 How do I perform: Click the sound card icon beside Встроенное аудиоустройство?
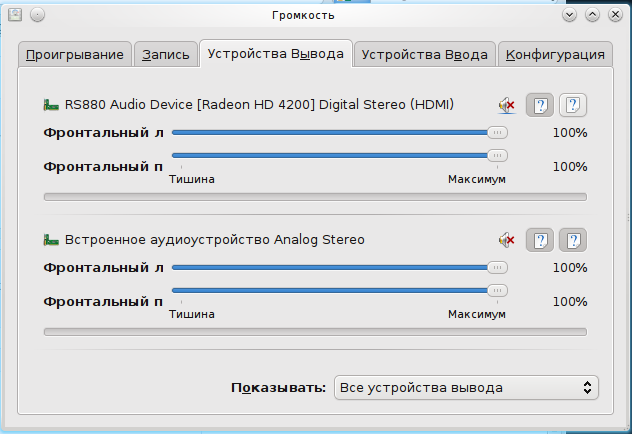point(51,240)
